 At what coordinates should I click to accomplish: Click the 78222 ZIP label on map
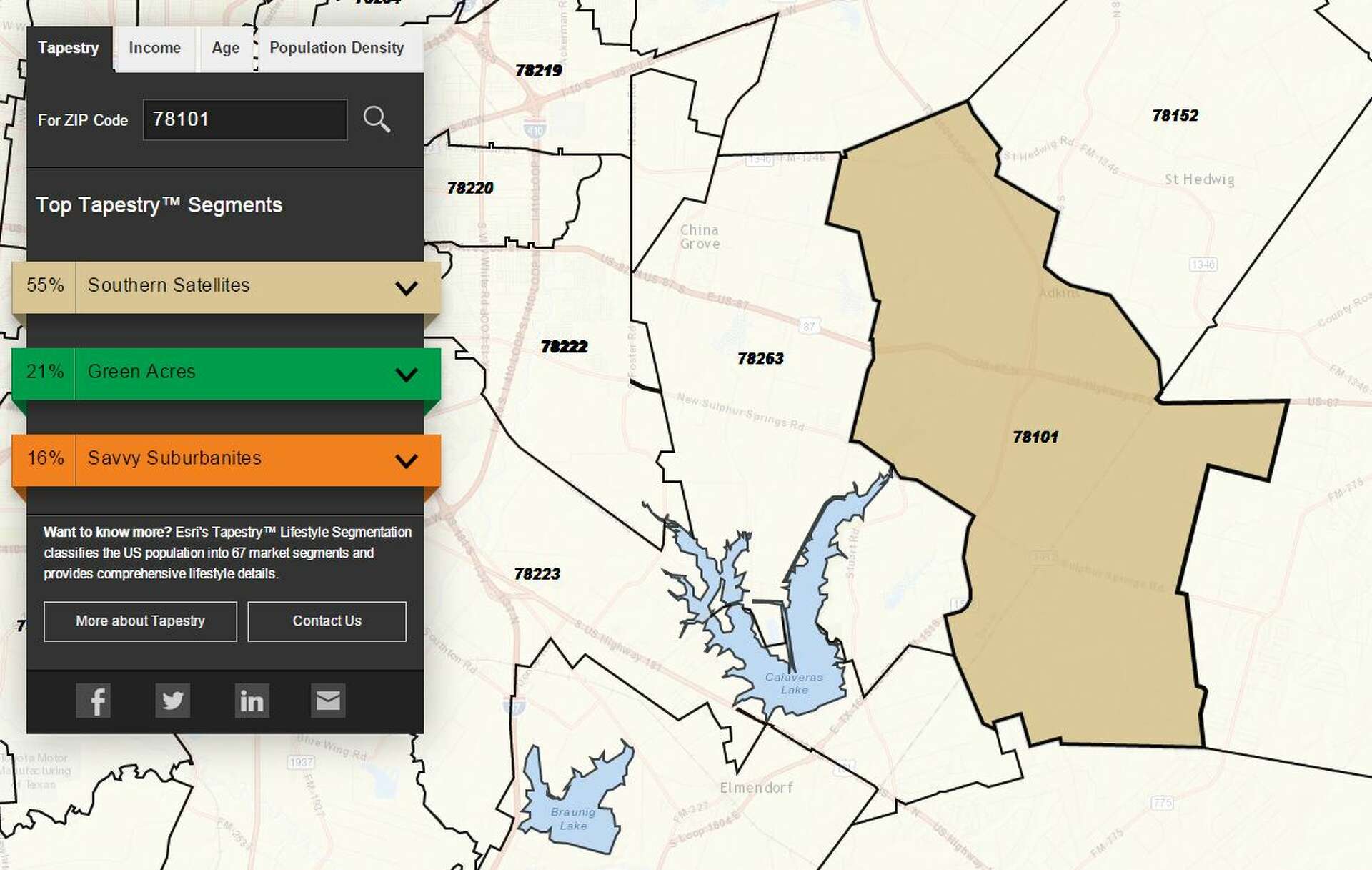(565, 347)
